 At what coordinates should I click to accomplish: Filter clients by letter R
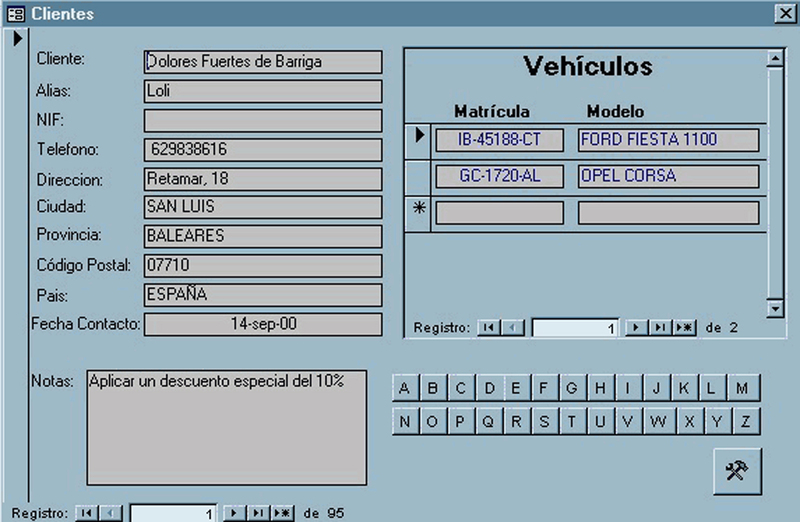tap(517, 421)
